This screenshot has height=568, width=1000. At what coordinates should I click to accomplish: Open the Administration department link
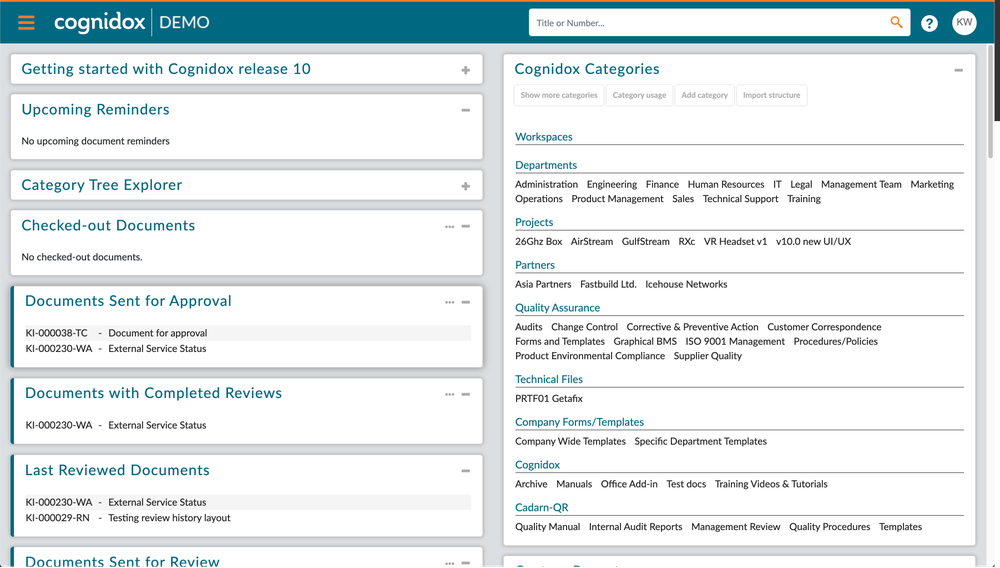tap(547, 184)
